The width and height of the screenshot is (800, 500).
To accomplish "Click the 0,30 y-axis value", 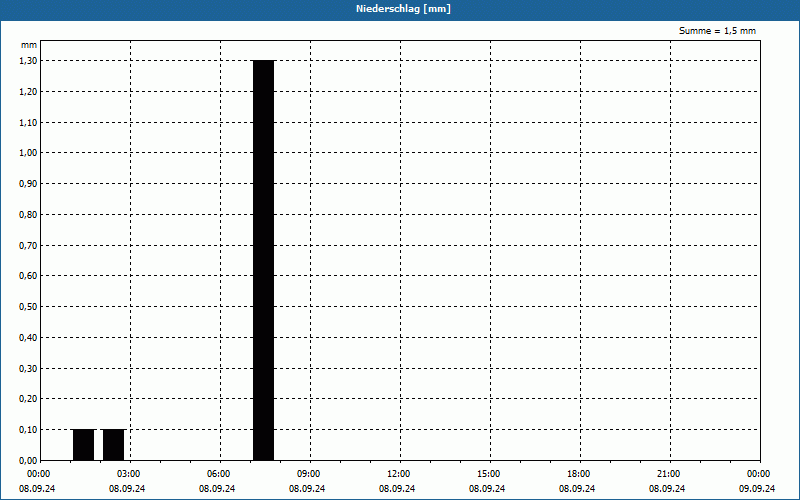I will point(28,368).
